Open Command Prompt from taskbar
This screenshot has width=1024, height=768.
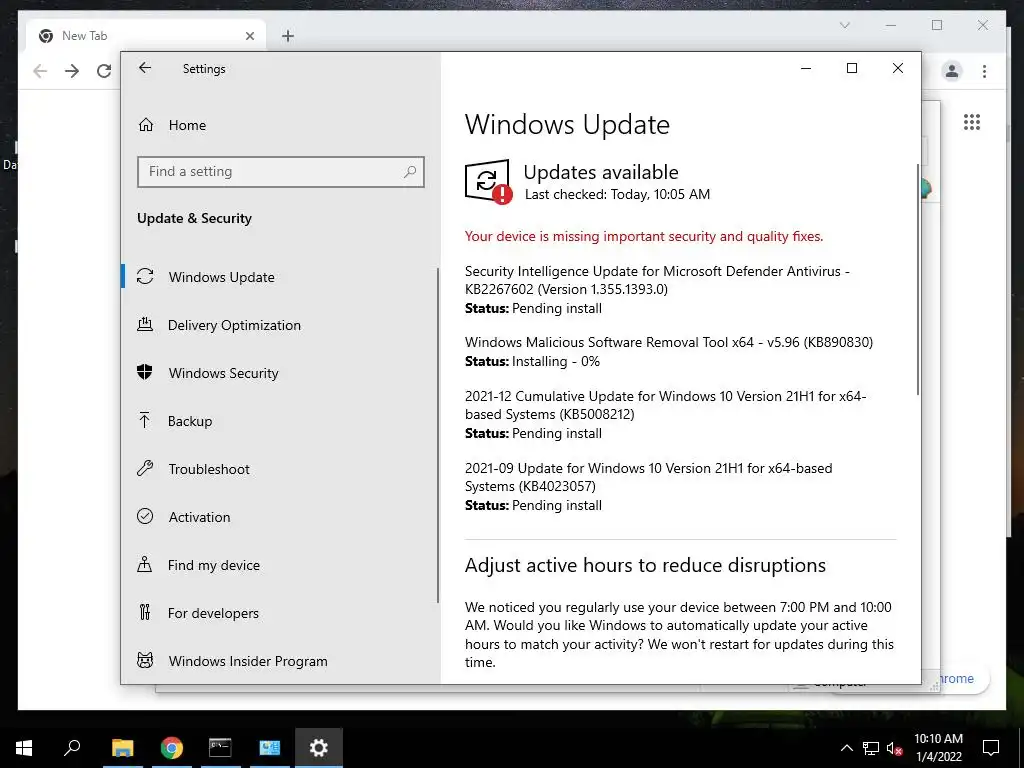[x=220, y=748]
